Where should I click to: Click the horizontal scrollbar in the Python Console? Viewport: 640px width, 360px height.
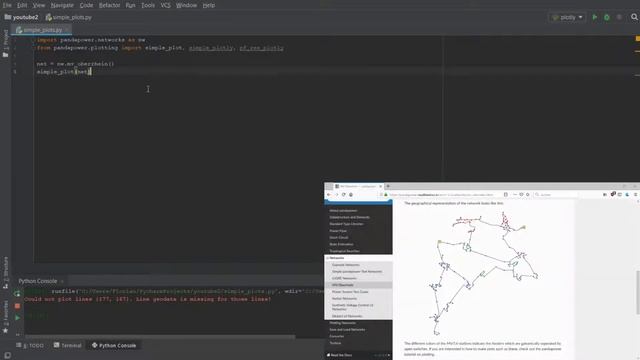pos(160,337)
